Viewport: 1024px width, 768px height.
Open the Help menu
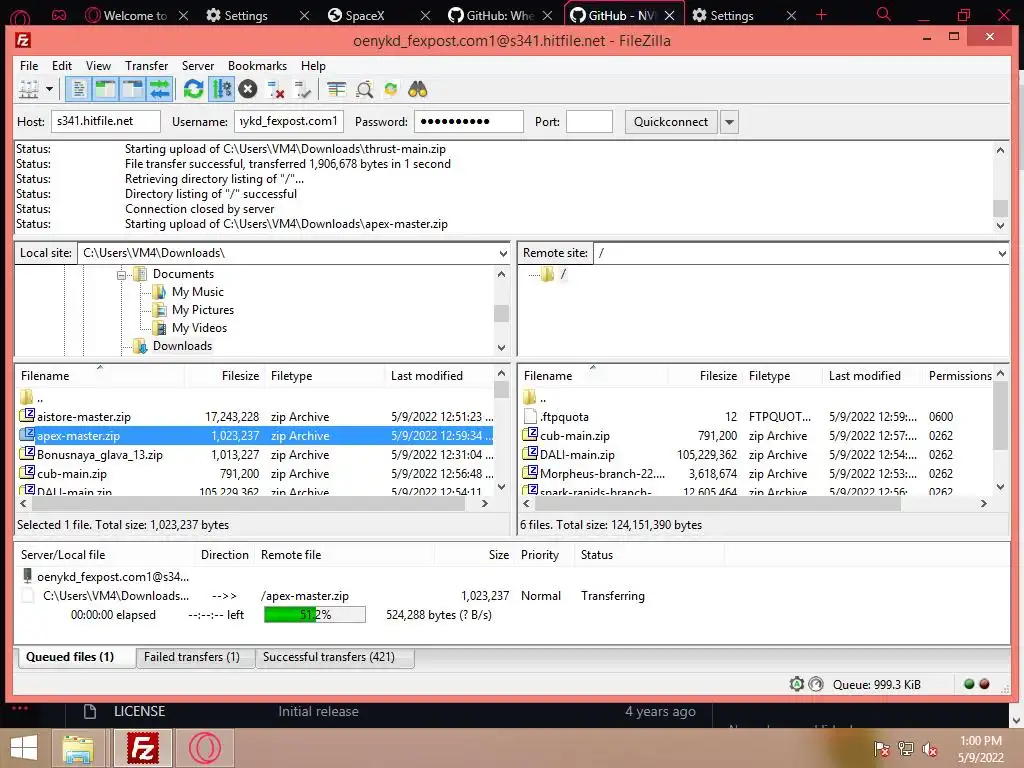tap(313, 65)
